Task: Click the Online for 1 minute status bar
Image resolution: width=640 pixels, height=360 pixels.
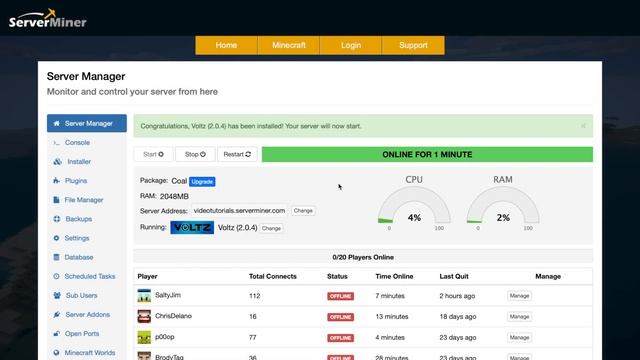Action: click(x=427, y=154)
